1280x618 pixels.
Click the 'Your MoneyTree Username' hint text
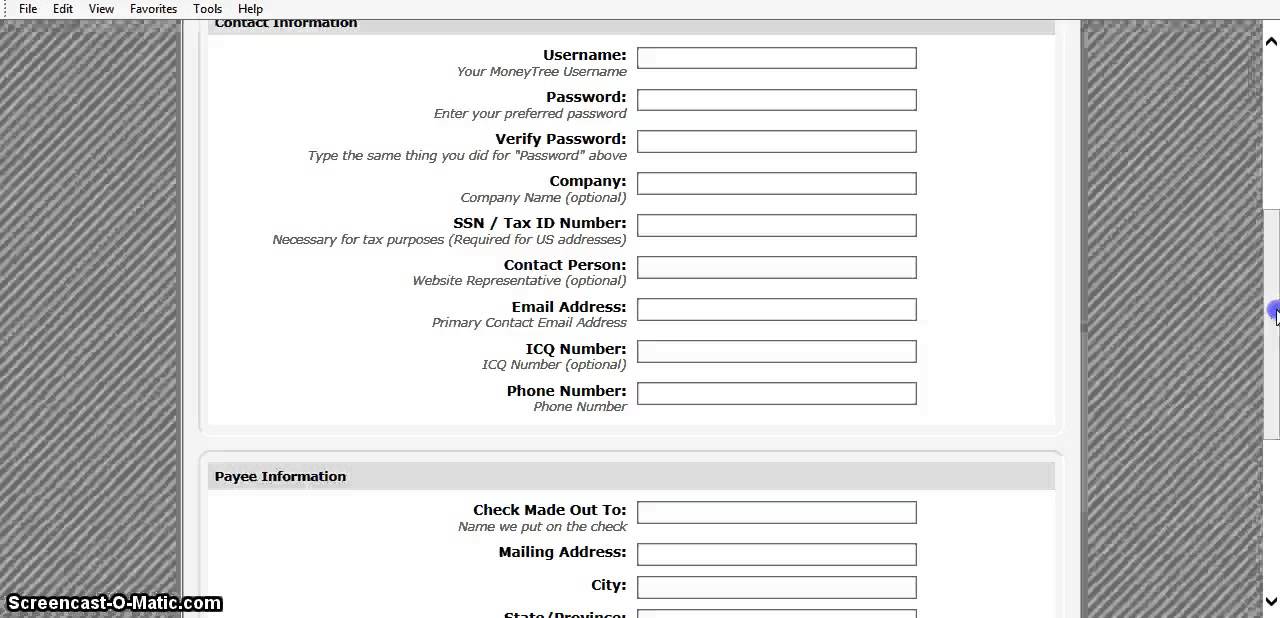pos(542,72)
